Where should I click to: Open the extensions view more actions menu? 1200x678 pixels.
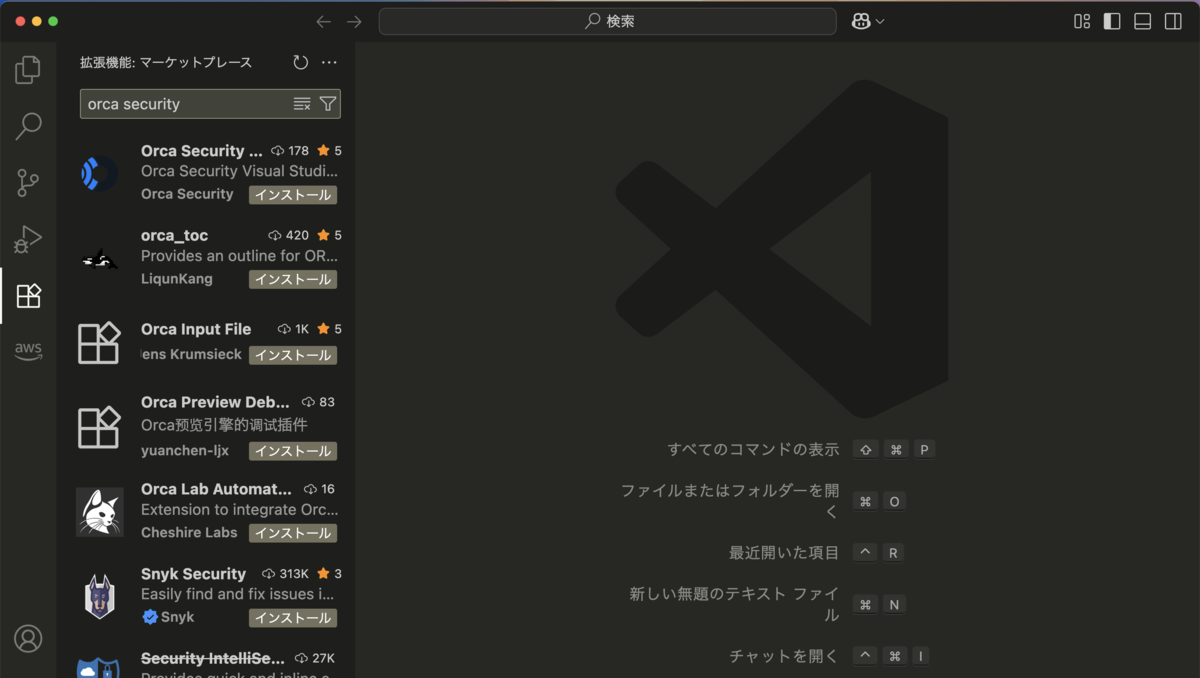tap(329, 62)
